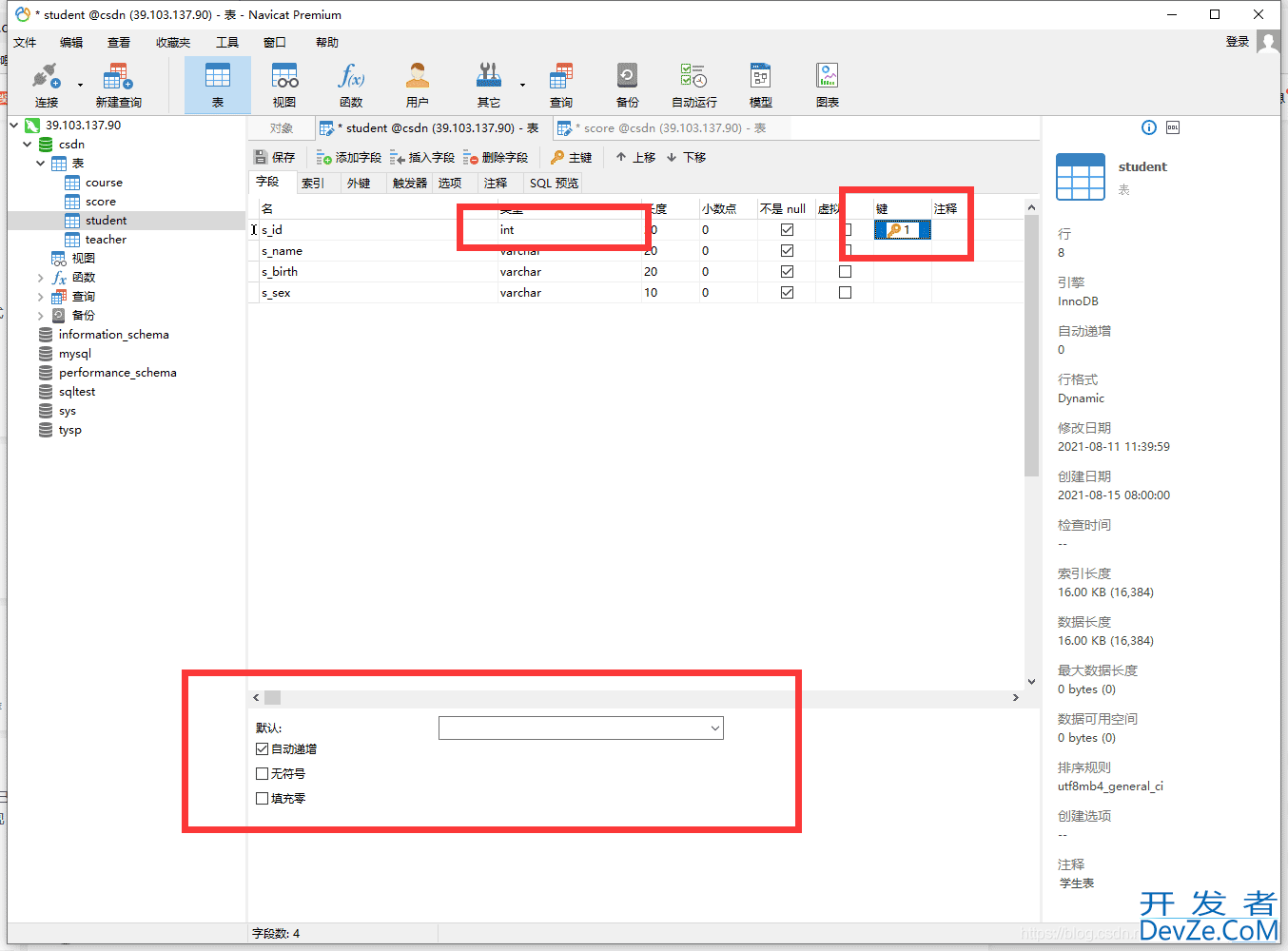Click the New Query (新建查询) toolbar icon
The height and width of the screenshot is (951, 1288).
click(x=118, y=85)
